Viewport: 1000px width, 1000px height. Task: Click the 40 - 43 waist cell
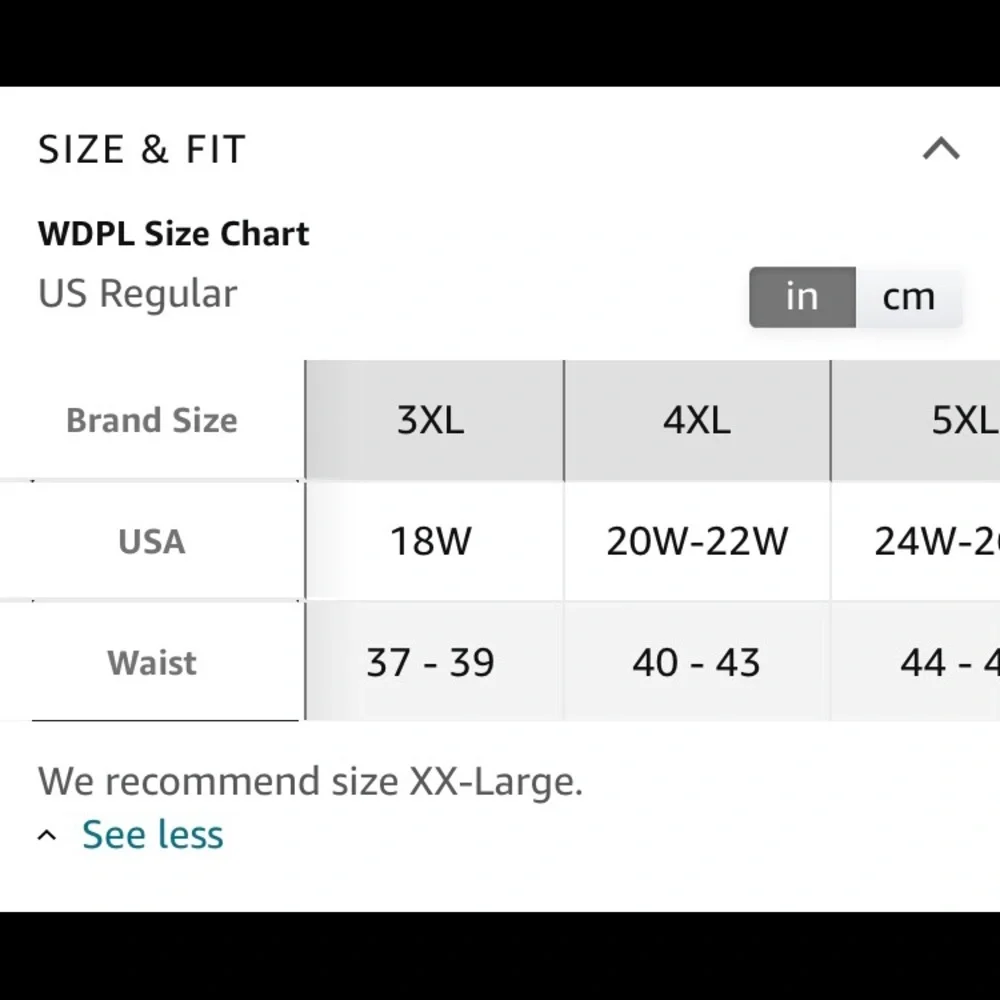(x=697, y=662)
